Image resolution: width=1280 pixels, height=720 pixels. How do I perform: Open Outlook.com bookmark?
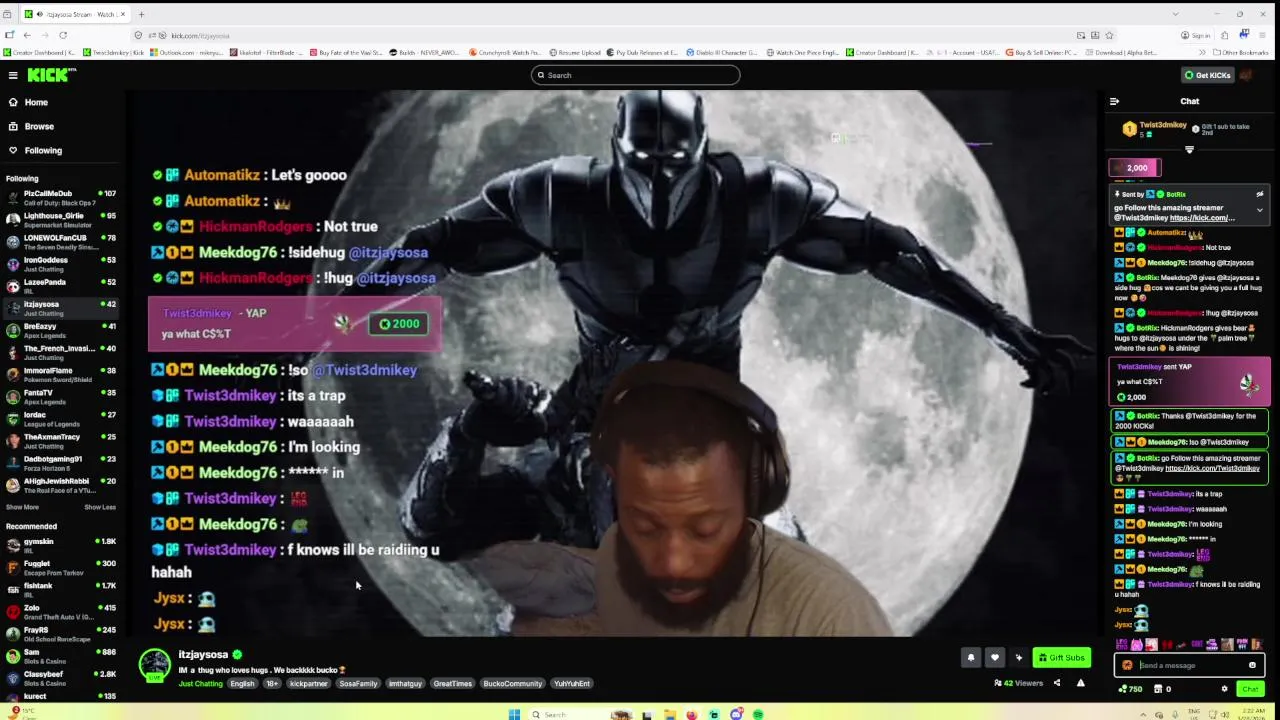[187, 52]
